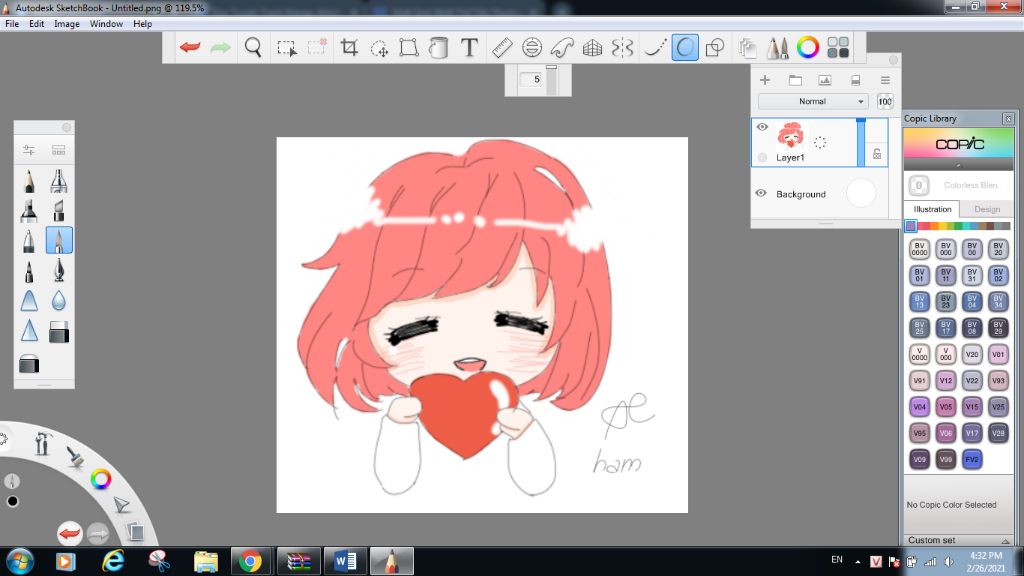Open brush properties sliders icon
The height and width of the screenshot is (576, 1024).
tap(29, 150)
